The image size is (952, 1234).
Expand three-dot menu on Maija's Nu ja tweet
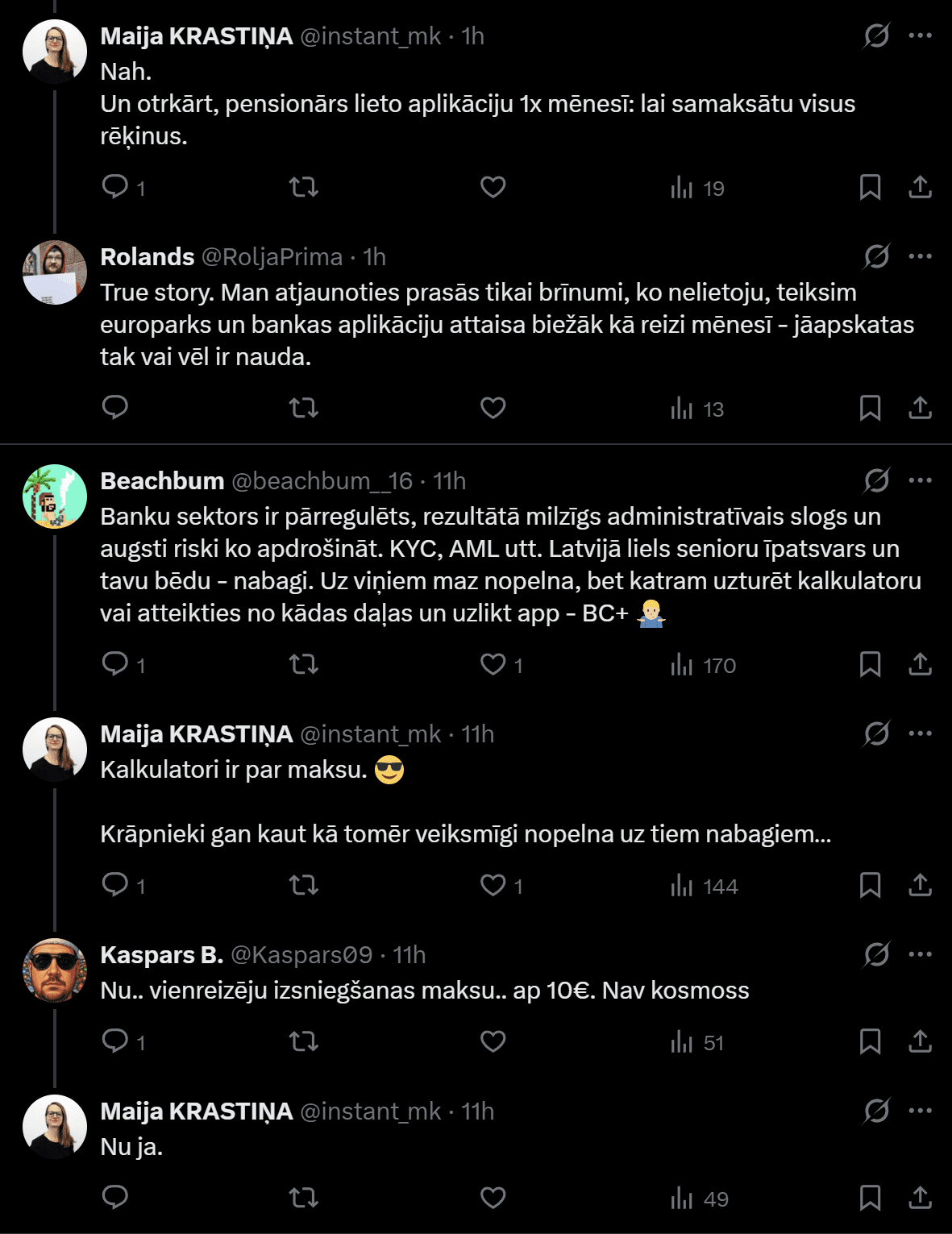(x=920, y=1111)
